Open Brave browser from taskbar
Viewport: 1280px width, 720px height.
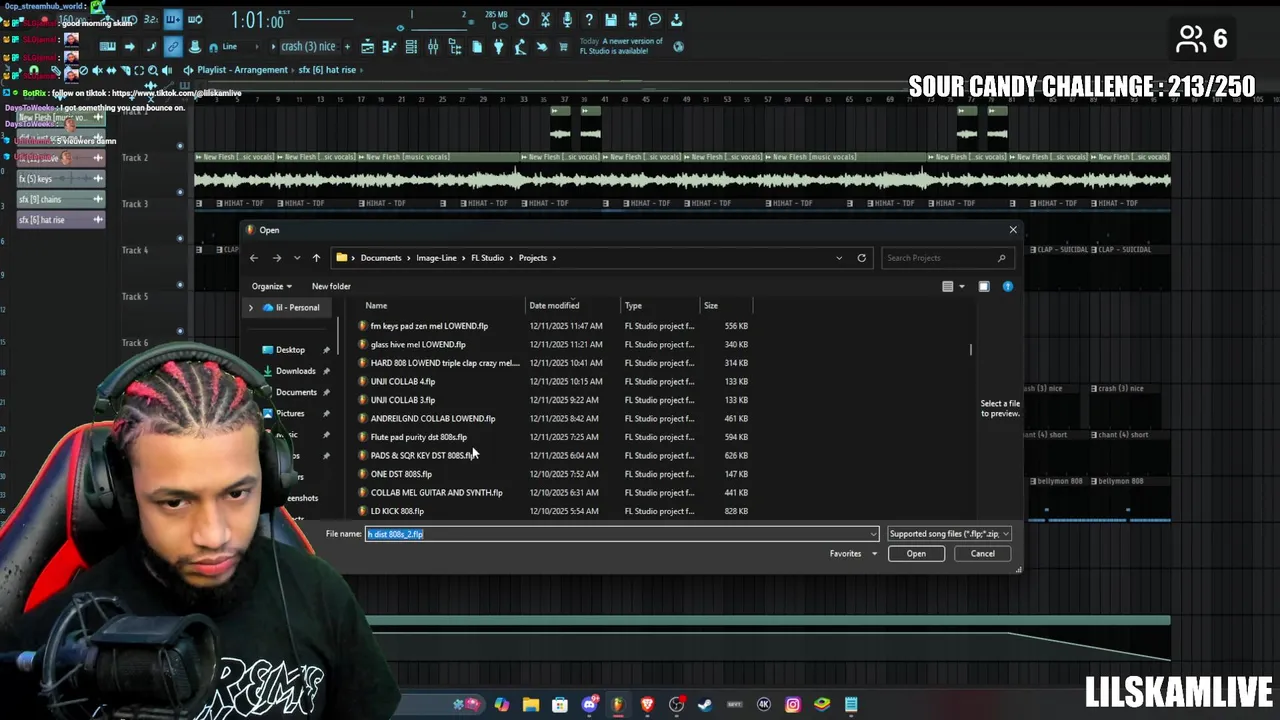point(647,704)
